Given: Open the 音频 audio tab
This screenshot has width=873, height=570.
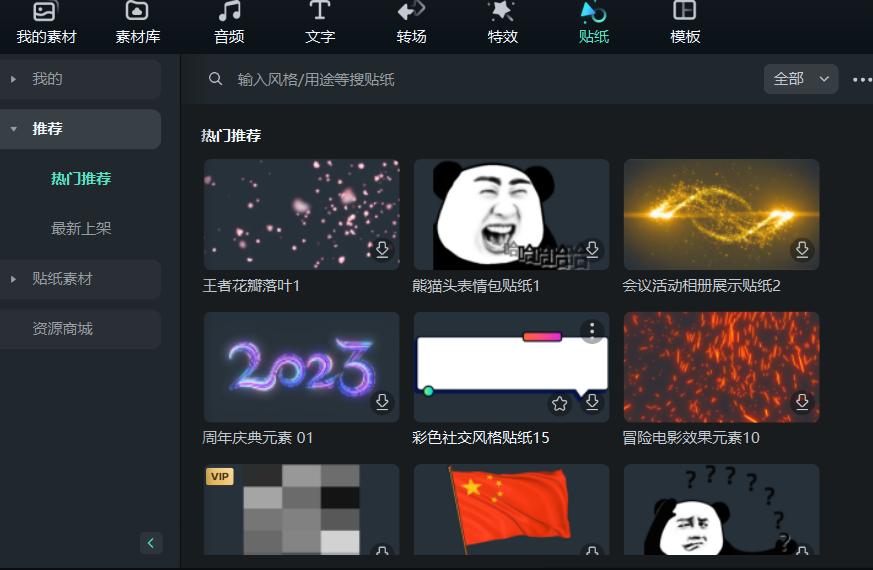Looking at the screenshot, I should tap(229, 23).
